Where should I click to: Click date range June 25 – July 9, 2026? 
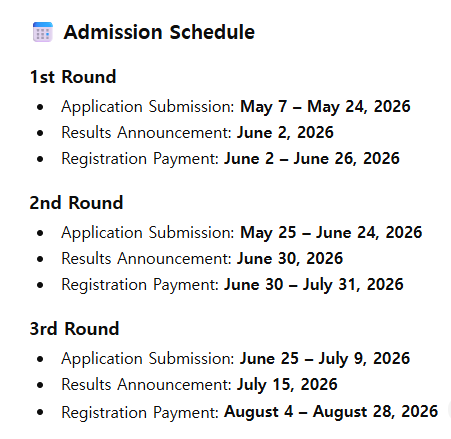(325, 359)
